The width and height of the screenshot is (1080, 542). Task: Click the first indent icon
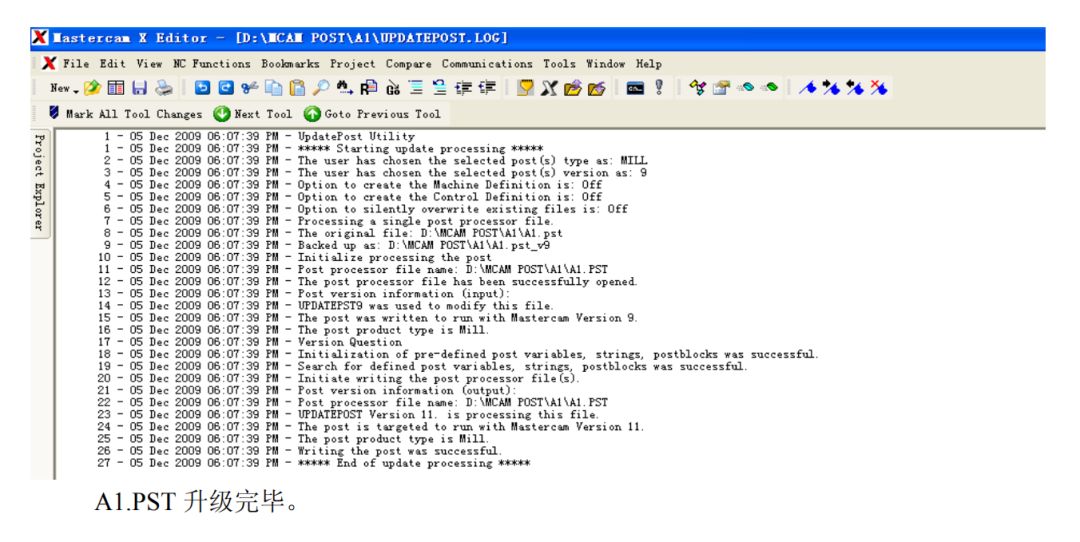tap(464, 88)
